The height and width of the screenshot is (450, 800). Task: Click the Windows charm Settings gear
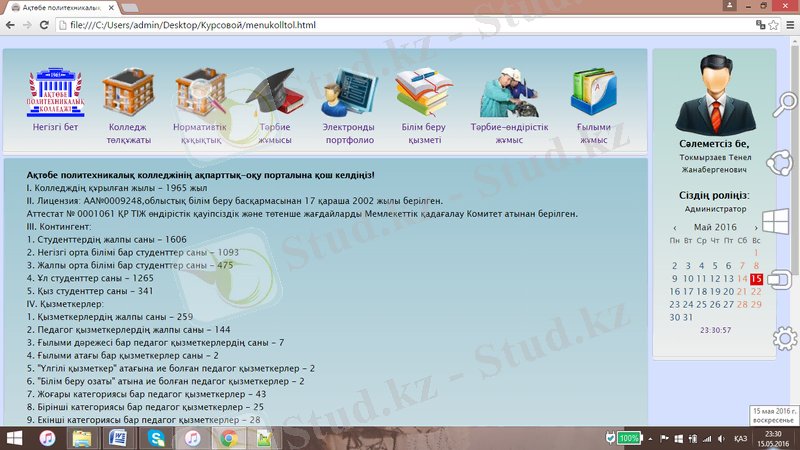785,338
